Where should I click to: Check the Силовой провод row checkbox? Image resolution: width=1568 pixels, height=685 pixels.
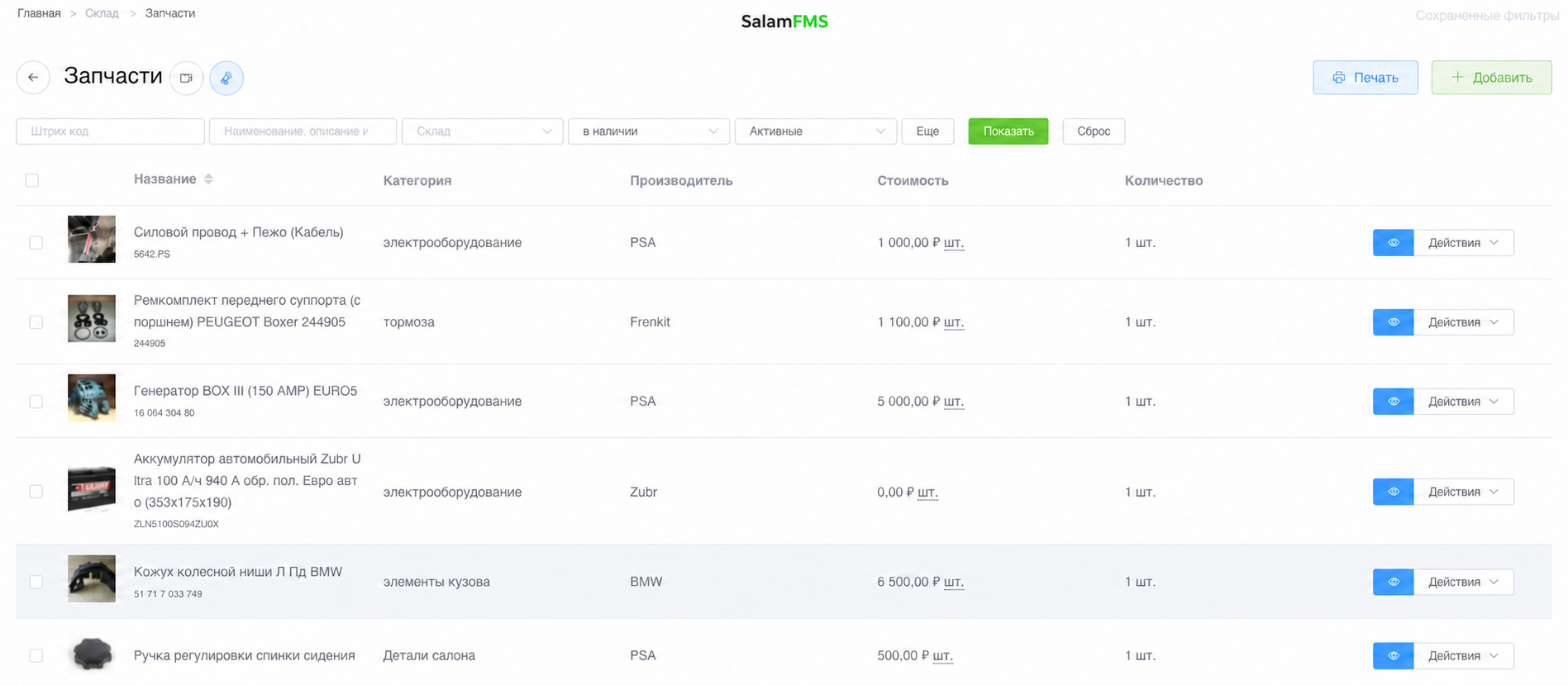(x=36, y=243)
